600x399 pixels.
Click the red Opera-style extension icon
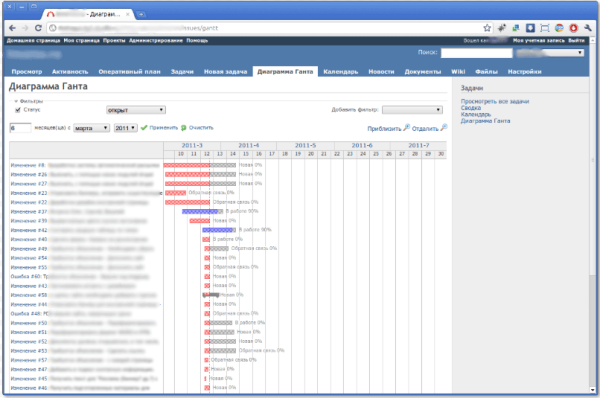tap(573, 28)
